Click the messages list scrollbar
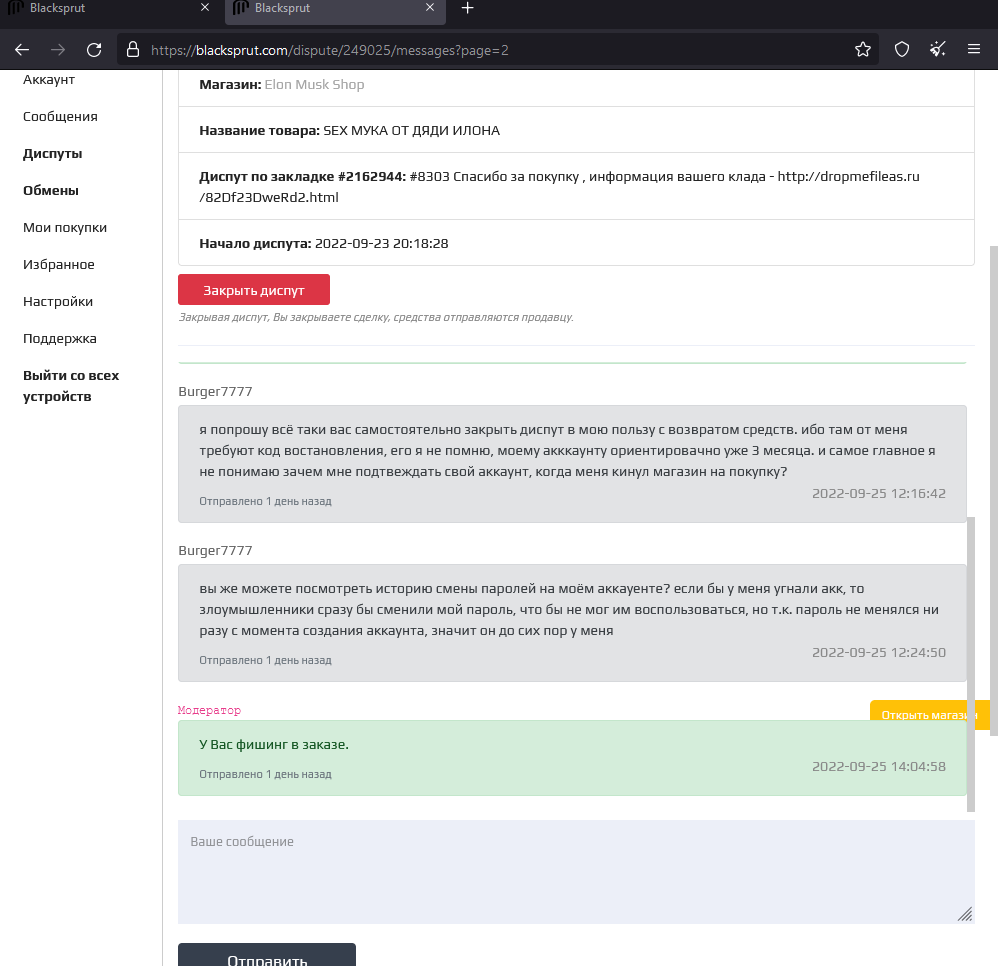 coord(971,664)
